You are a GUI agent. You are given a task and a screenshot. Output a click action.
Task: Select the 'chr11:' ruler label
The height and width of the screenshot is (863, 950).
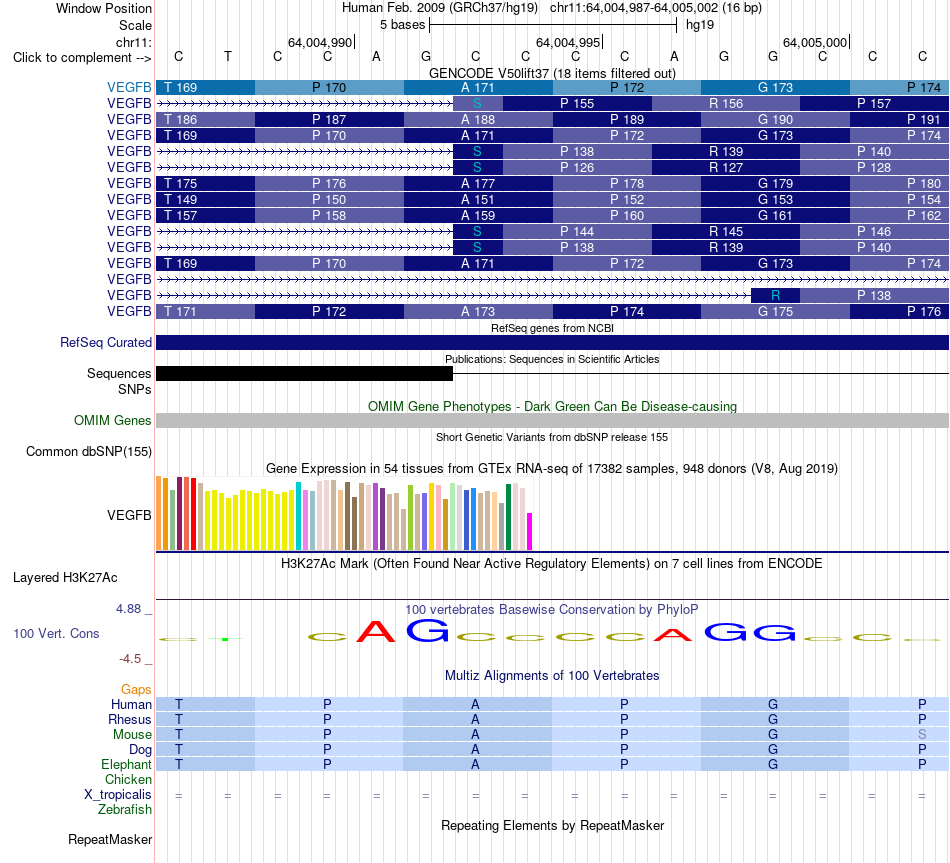click(x=134, y=42)
